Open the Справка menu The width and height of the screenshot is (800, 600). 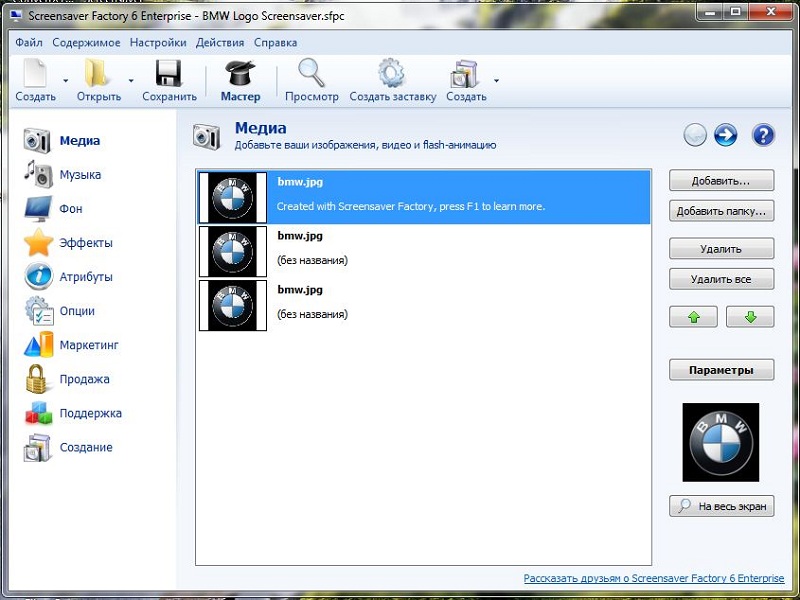click(276, 43)
